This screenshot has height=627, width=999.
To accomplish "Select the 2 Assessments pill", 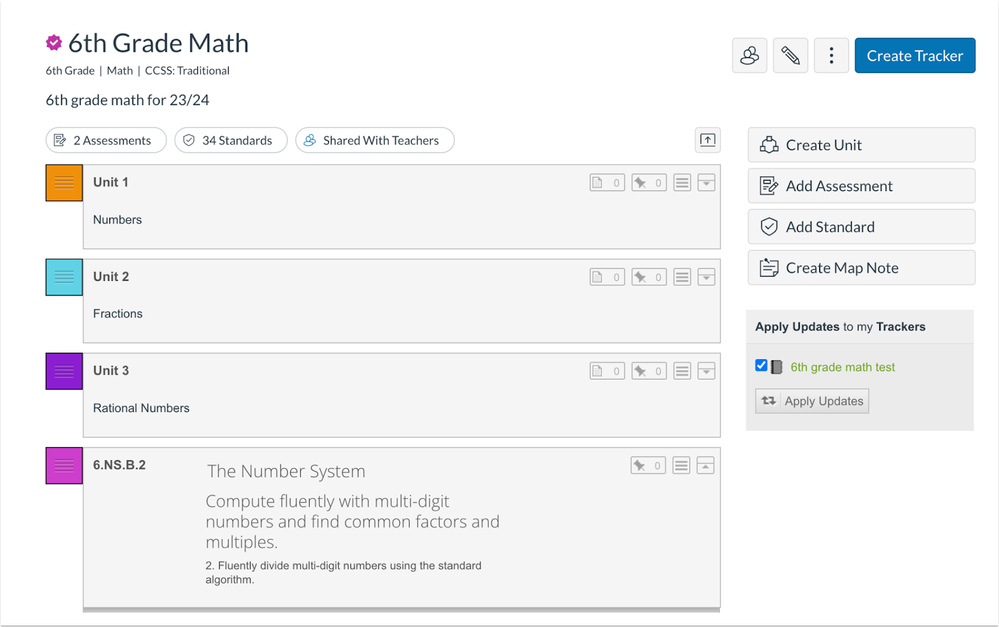I will point(106,141).
